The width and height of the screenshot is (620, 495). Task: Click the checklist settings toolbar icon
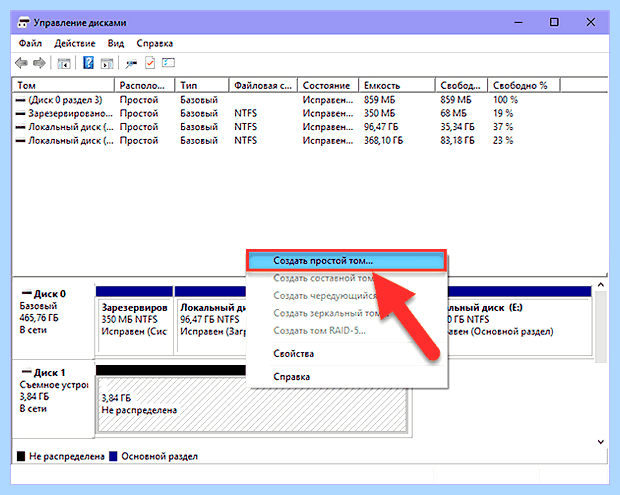coord(168,63)
